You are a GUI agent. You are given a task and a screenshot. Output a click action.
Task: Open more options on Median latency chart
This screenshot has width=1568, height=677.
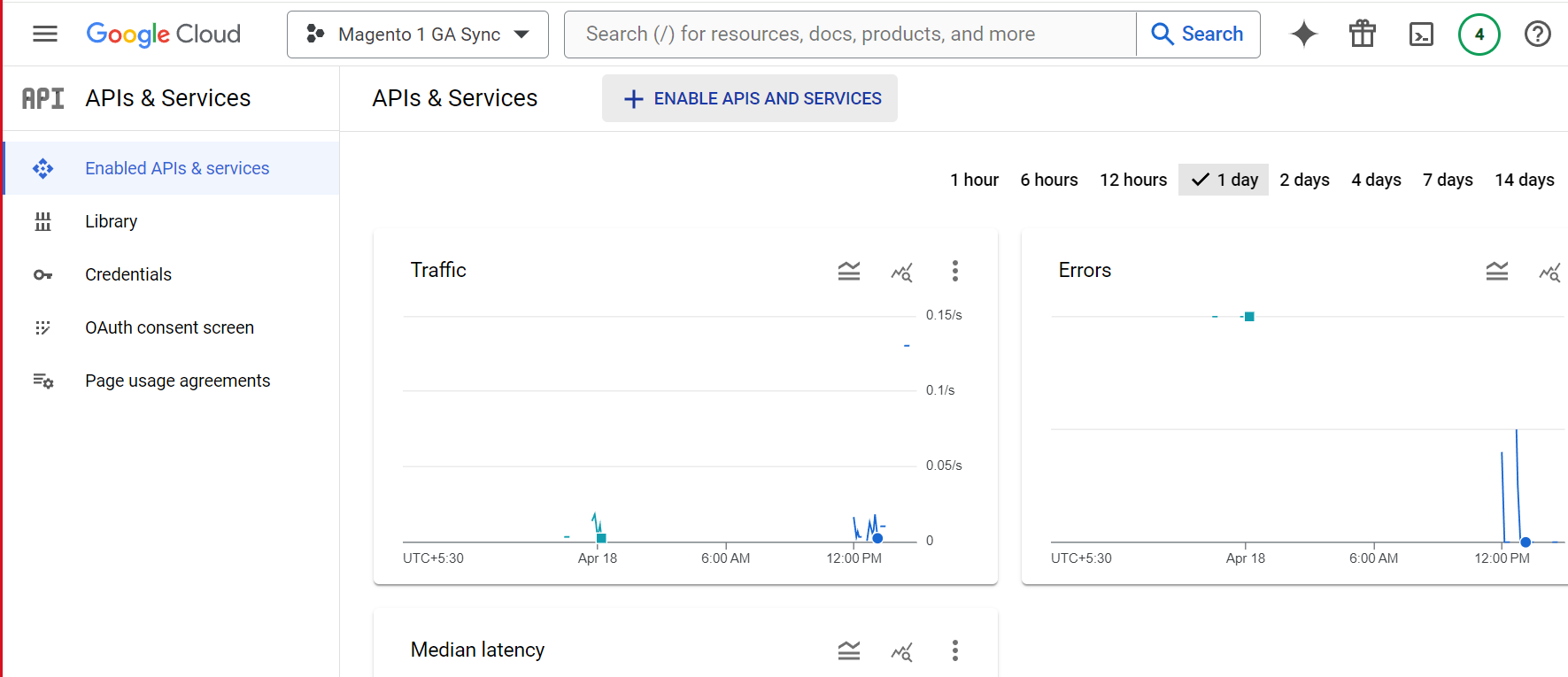pos(954,650)
